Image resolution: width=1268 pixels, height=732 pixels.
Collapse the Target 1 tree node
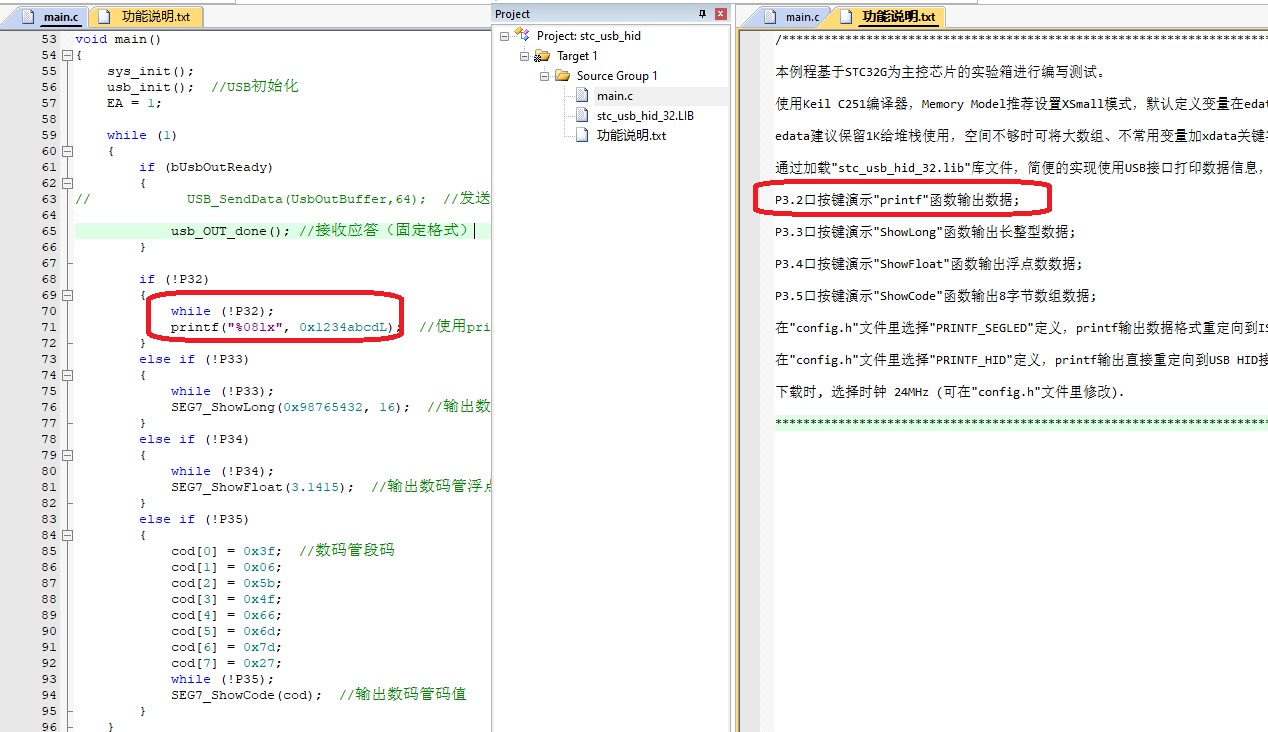525,56
